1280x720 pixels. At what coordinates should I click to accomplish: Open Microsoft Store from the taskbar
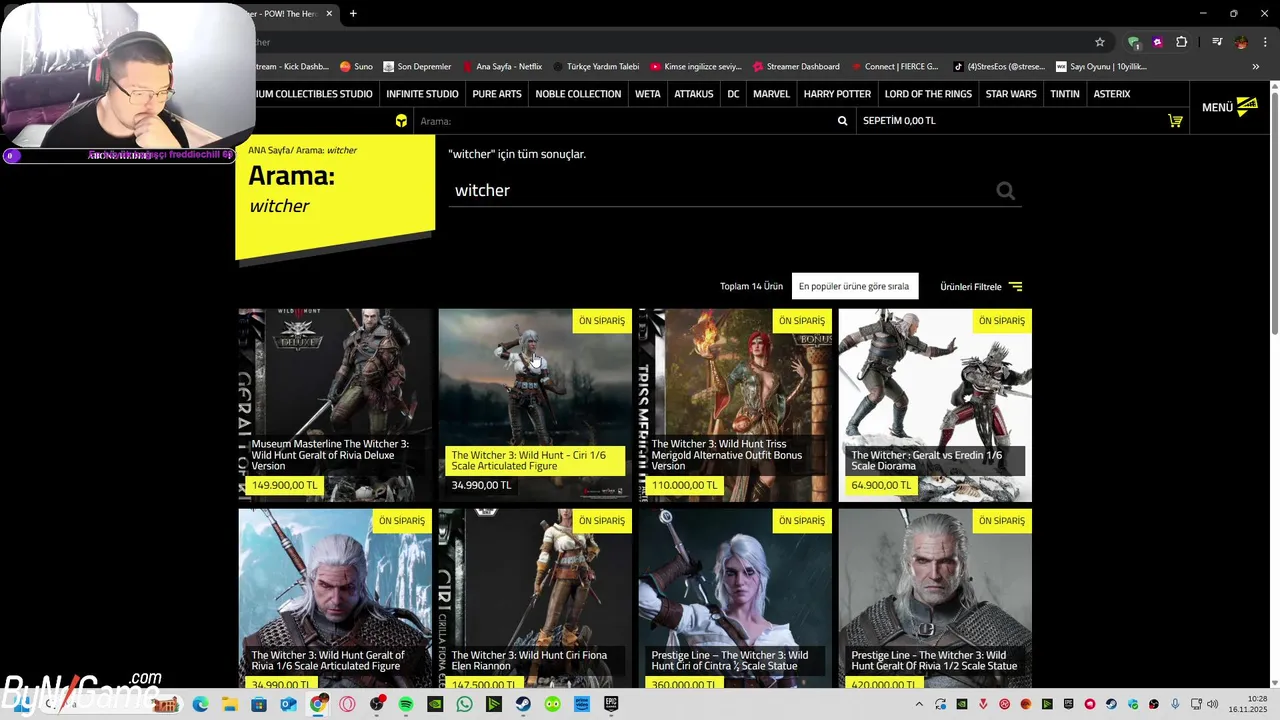pyautogui.click(x=259, y=704)
